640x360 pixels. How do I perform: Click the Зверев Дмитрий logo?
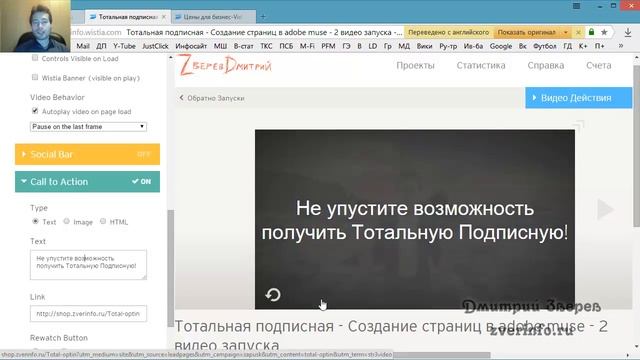pyautogui.click(x=225, y=66)
